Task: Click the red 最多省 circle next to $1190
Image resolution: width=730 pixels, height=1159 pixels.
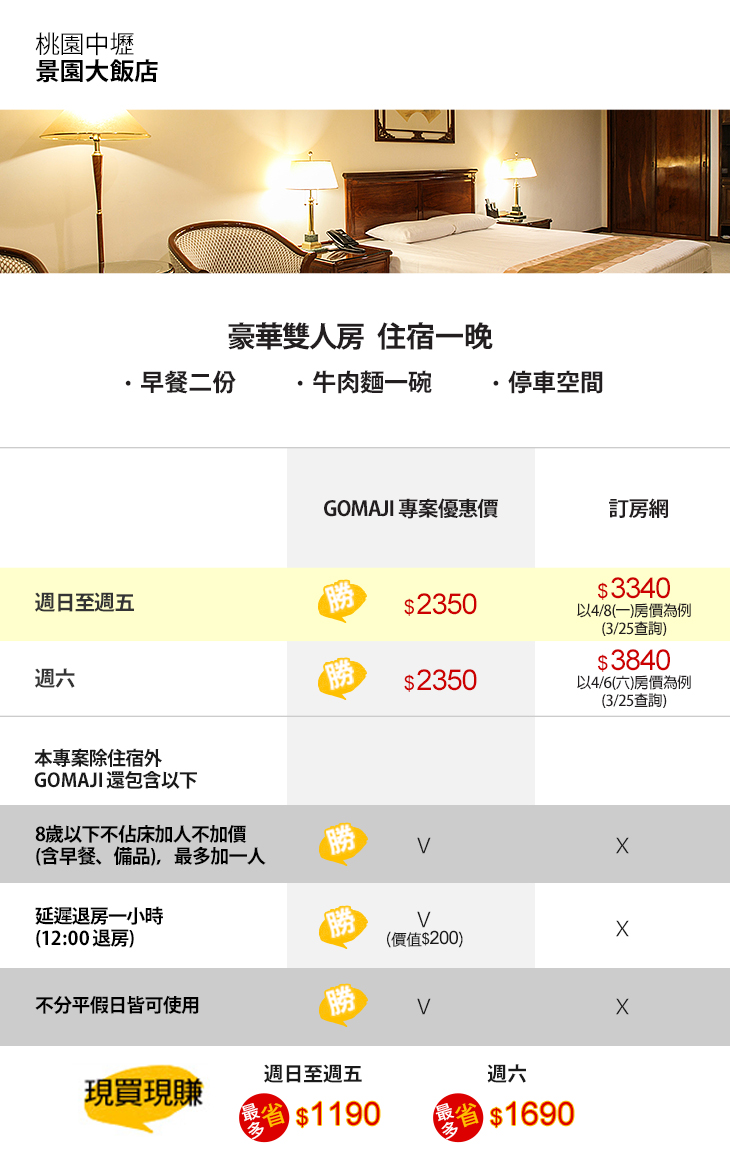Action: (263, 1116)
